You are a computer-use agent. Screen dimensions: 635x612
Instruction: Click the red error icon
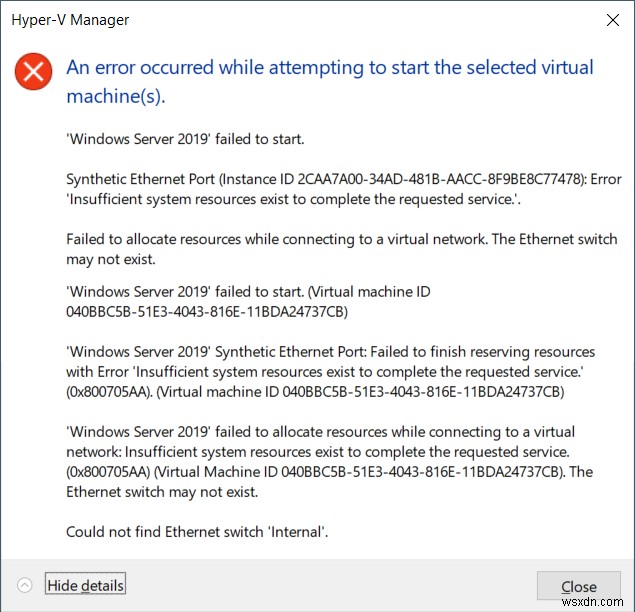tap(33, 70)
